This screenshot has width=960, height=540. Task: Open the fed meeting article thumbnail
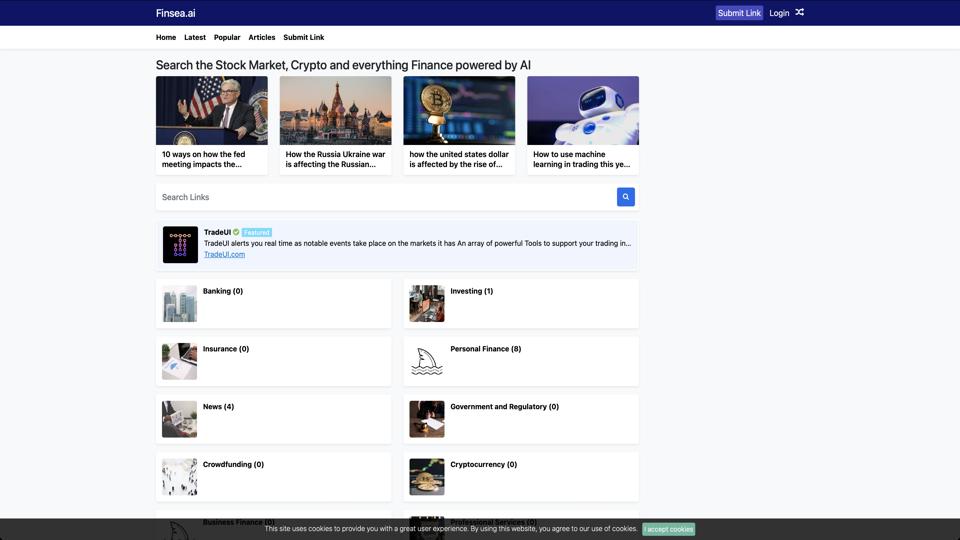[x=212, y=111]
